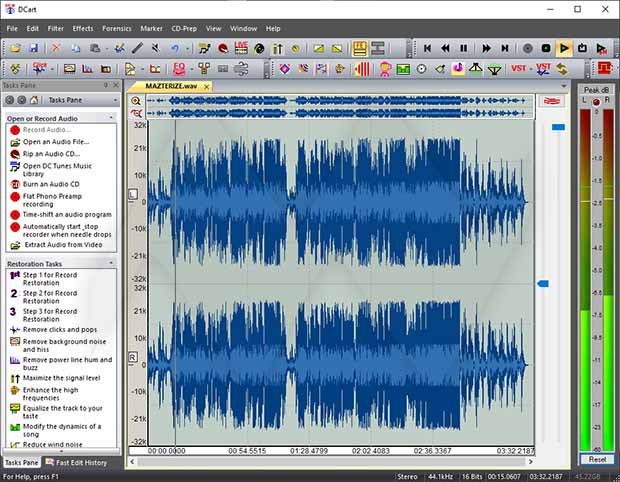This screenshot has width=620, height=482.
Task: Click Open an Audio File task link
Action: [56, 142]
